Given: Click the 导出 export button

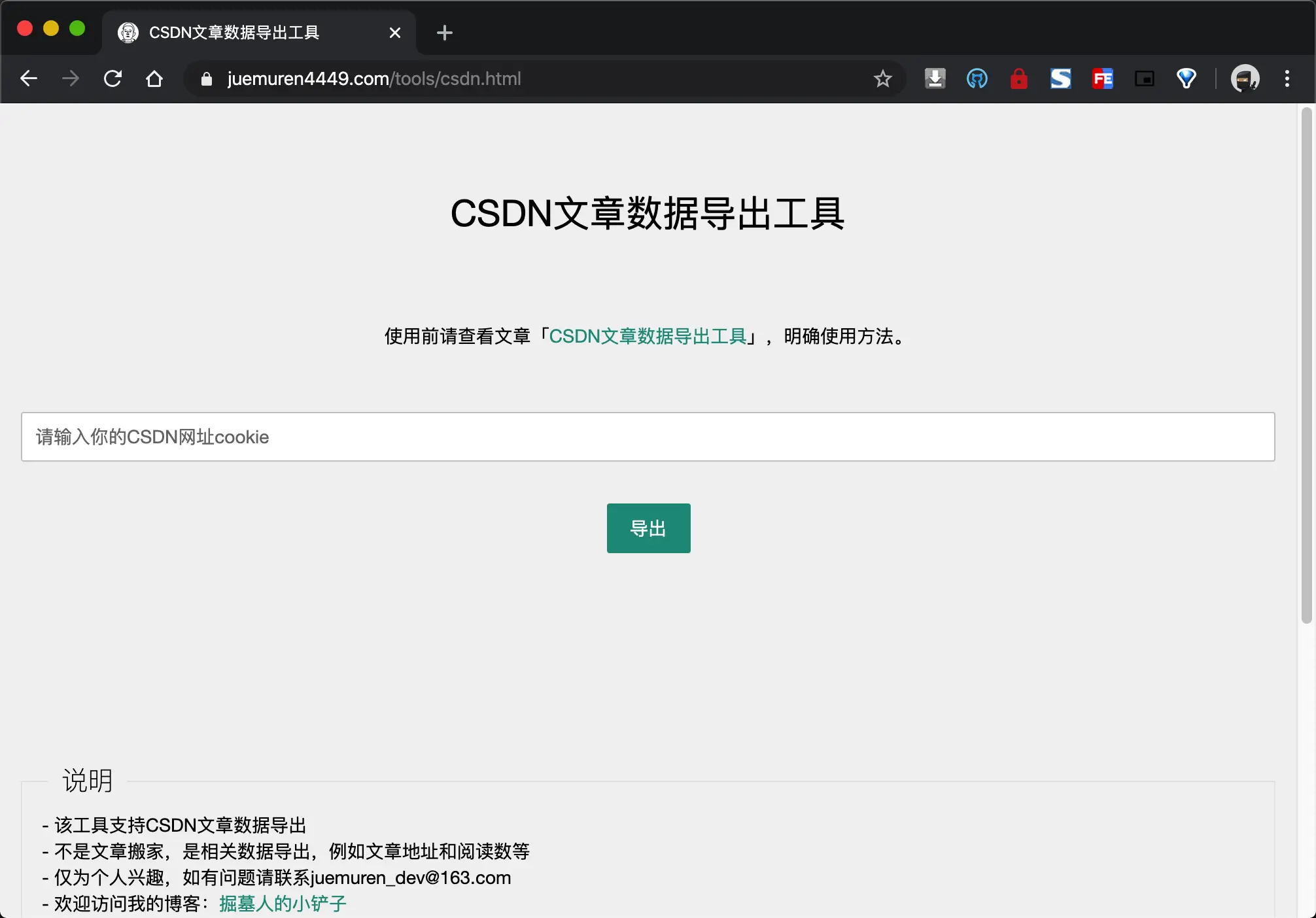Looking at the screenshot, I should click(648, 528).
